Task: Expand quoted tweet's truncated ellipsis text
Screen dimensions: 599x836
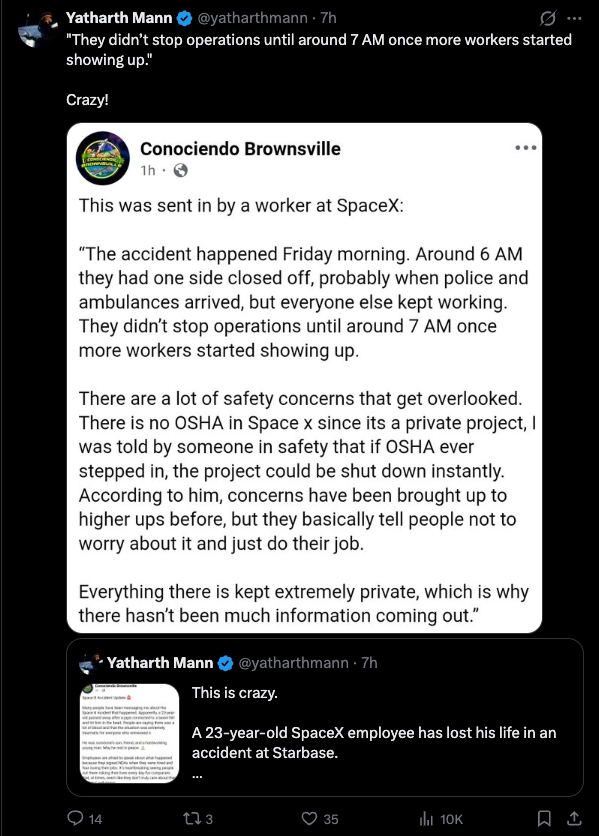Action: tap(197, 777)
